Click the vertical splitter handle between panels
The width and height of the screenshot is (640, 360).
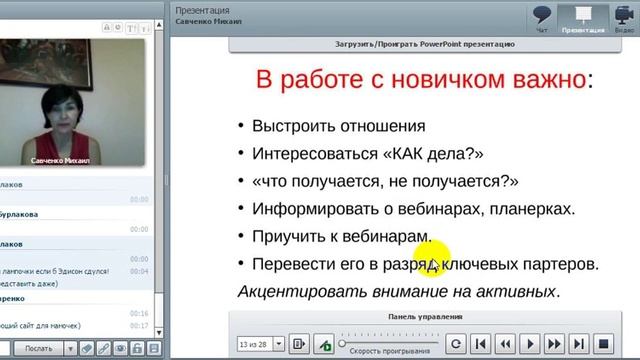[166, 180]
